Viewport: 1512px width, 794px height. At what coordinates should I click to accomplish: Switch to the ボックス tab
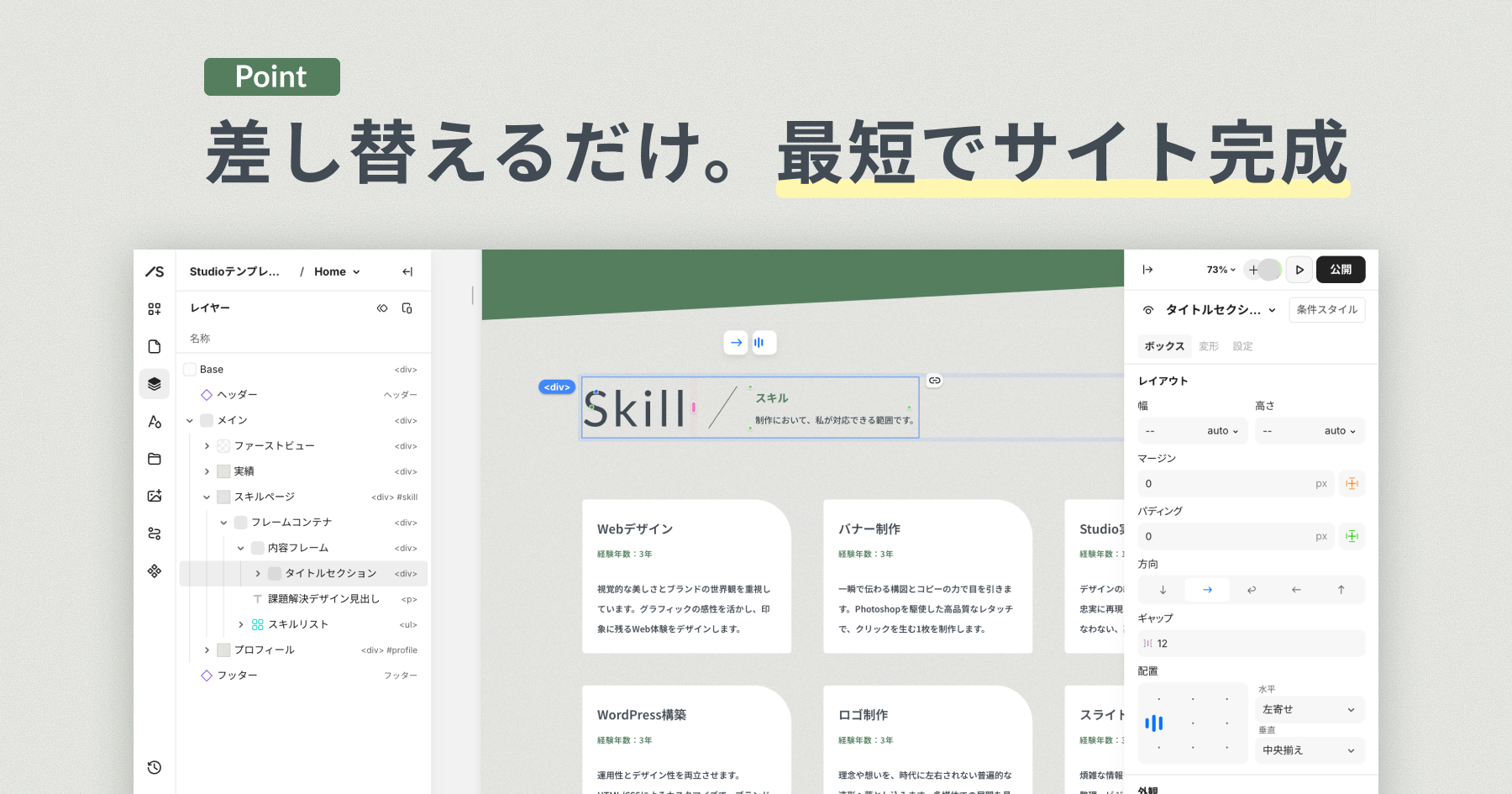(1164, 346)
